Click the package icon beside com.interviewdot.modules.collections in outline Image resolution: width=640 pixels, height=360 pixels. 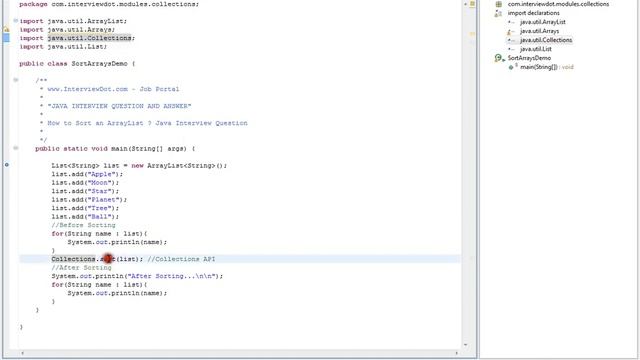click(x=498, y=4)
